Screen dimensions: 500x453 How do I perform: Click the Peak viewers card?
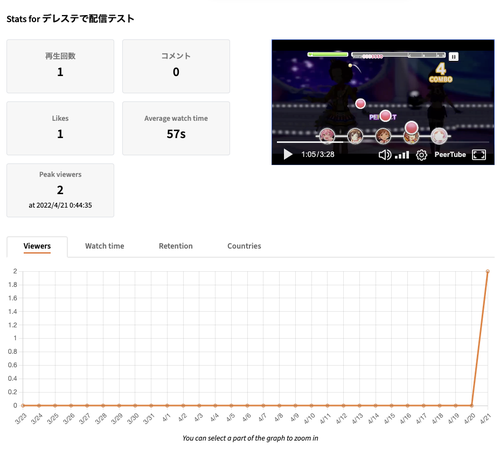tap(60, 190)
